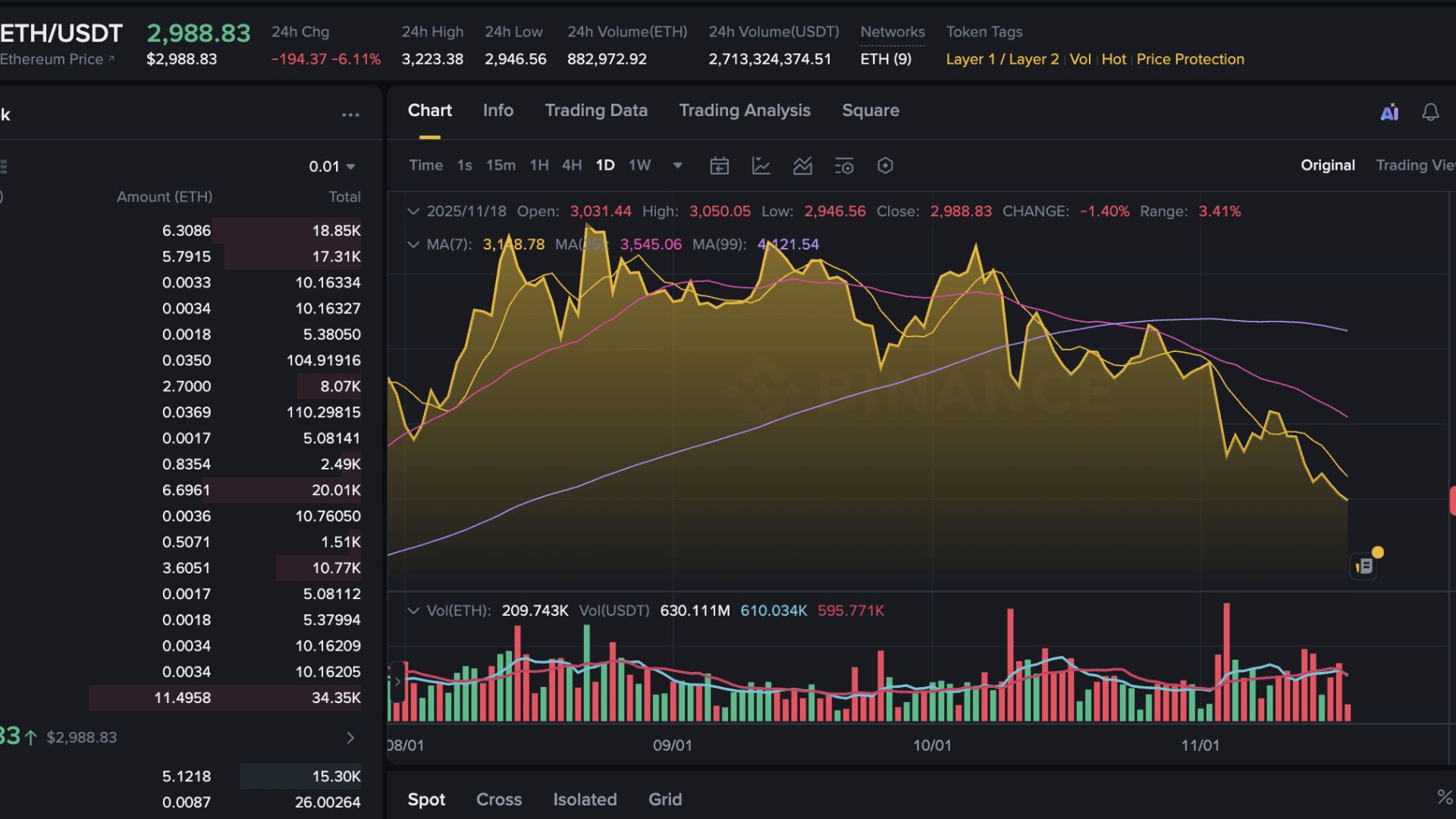This screenshot has width=1456, height=819.
Task: Open the Isolated margin tab
Action: 585,799
